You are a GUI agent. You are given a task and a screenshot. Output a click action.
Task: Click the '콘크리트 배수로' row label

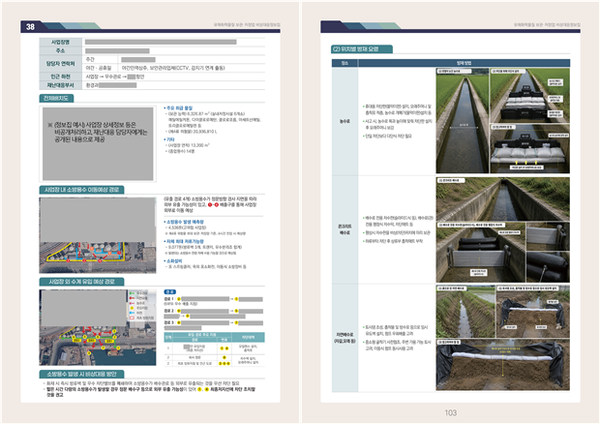(345, 229)
